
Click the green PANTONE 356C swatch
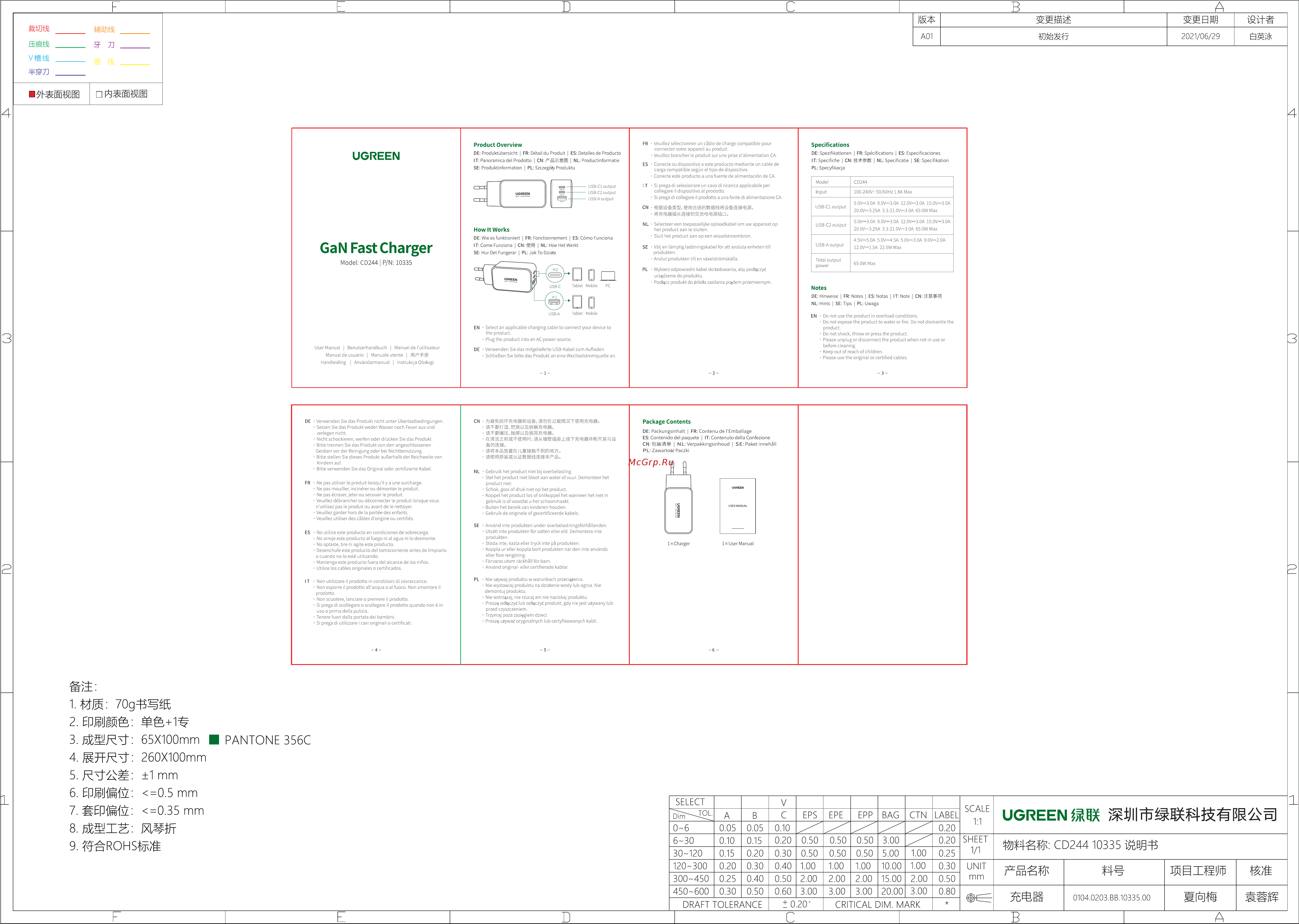point(214,740)
